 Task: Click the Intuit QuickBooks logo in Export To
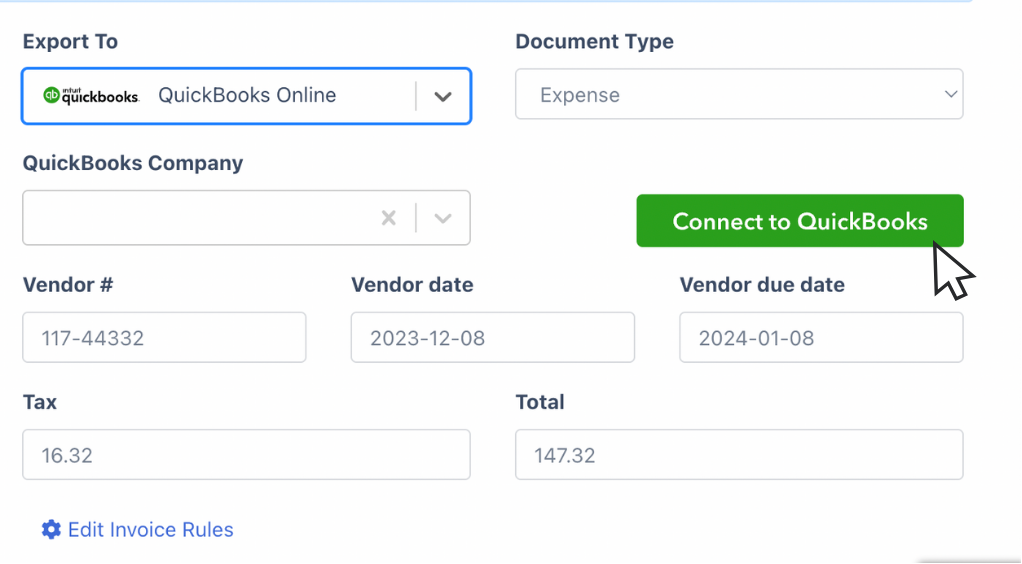[90, 96]
